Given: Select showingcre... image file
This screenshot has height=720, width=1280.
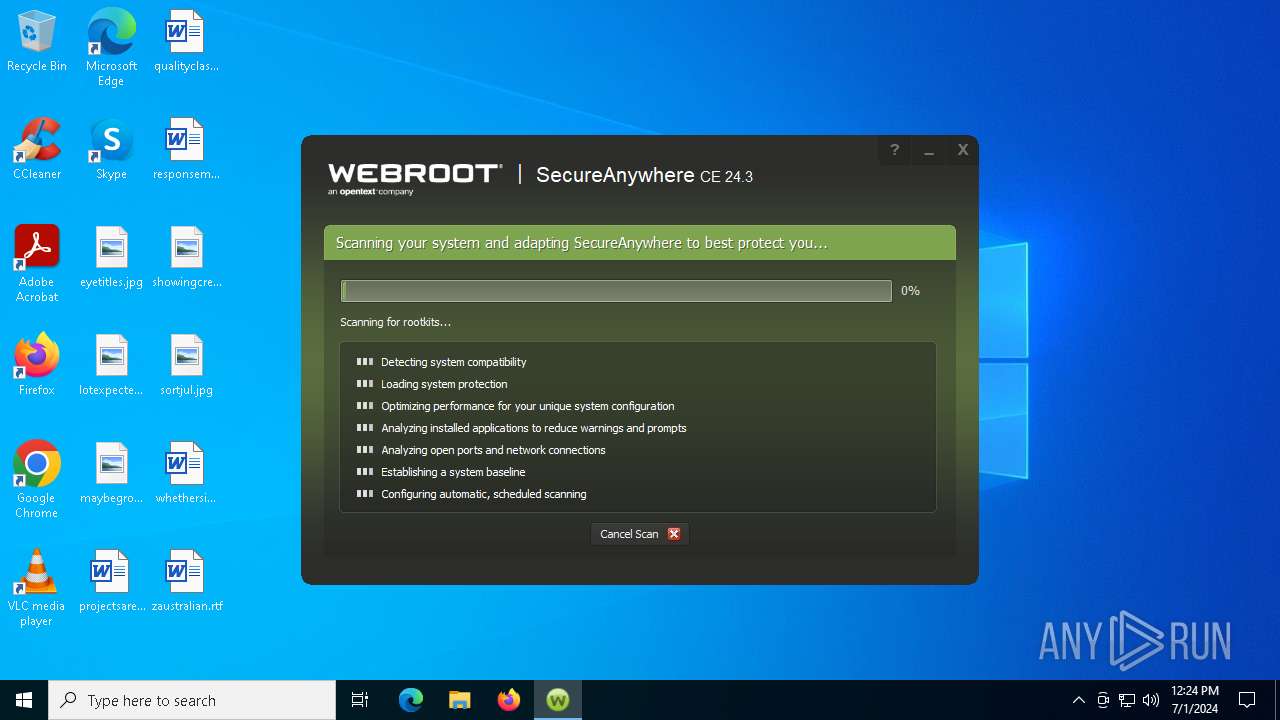Looking at the screenshot, I should (186, 258).
